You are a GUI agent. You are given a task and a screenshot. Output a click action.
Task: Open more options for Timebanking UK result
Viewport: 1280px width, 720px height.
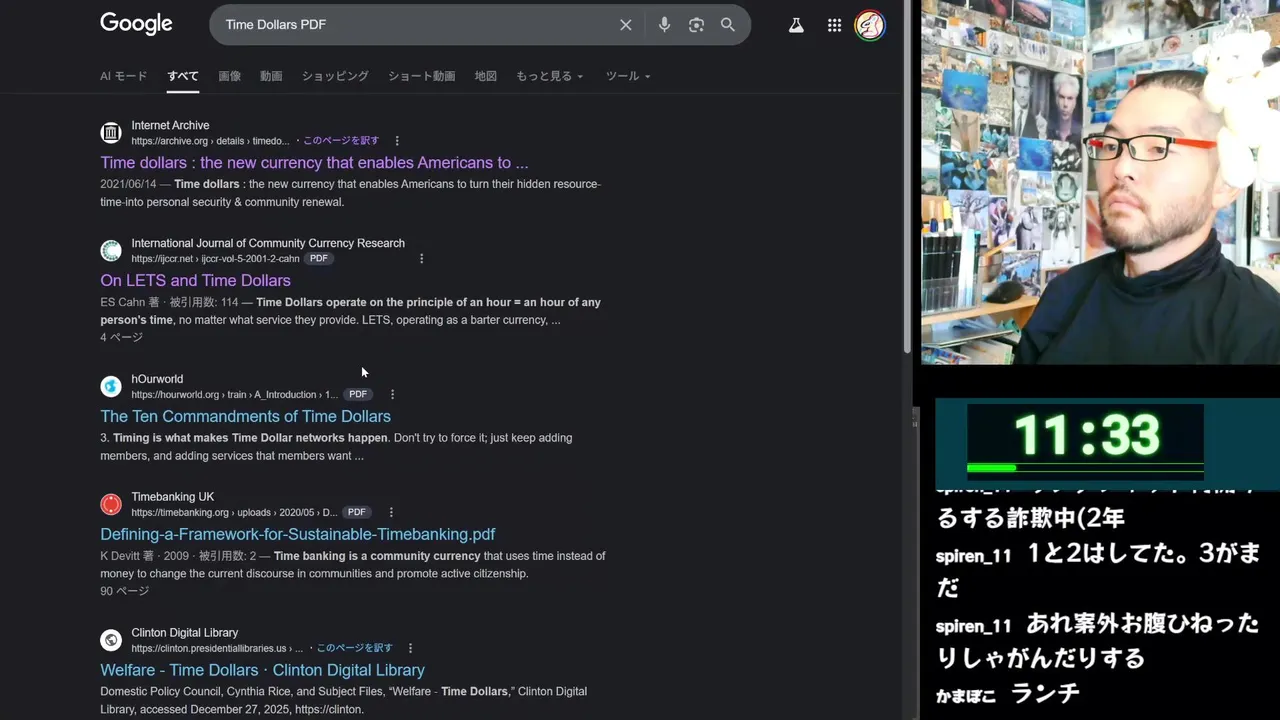391,512
